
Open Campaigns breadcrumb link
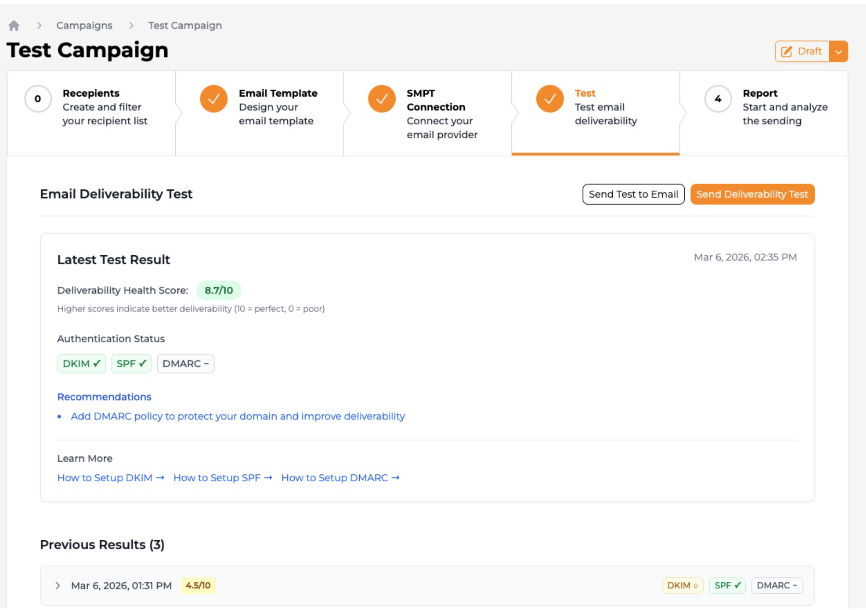84,26
